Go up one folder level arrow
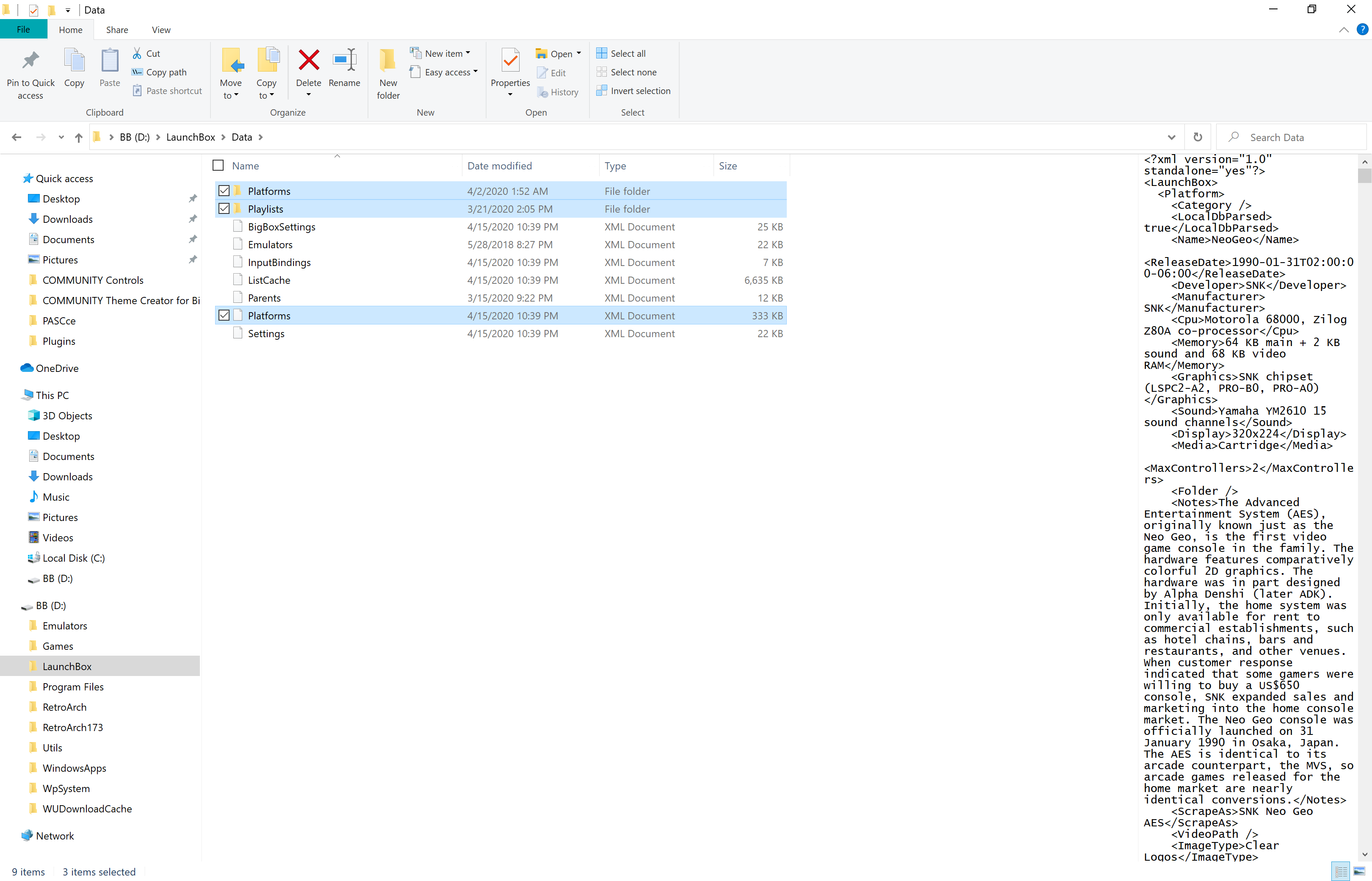The image size is (1372, 881). 79,137
